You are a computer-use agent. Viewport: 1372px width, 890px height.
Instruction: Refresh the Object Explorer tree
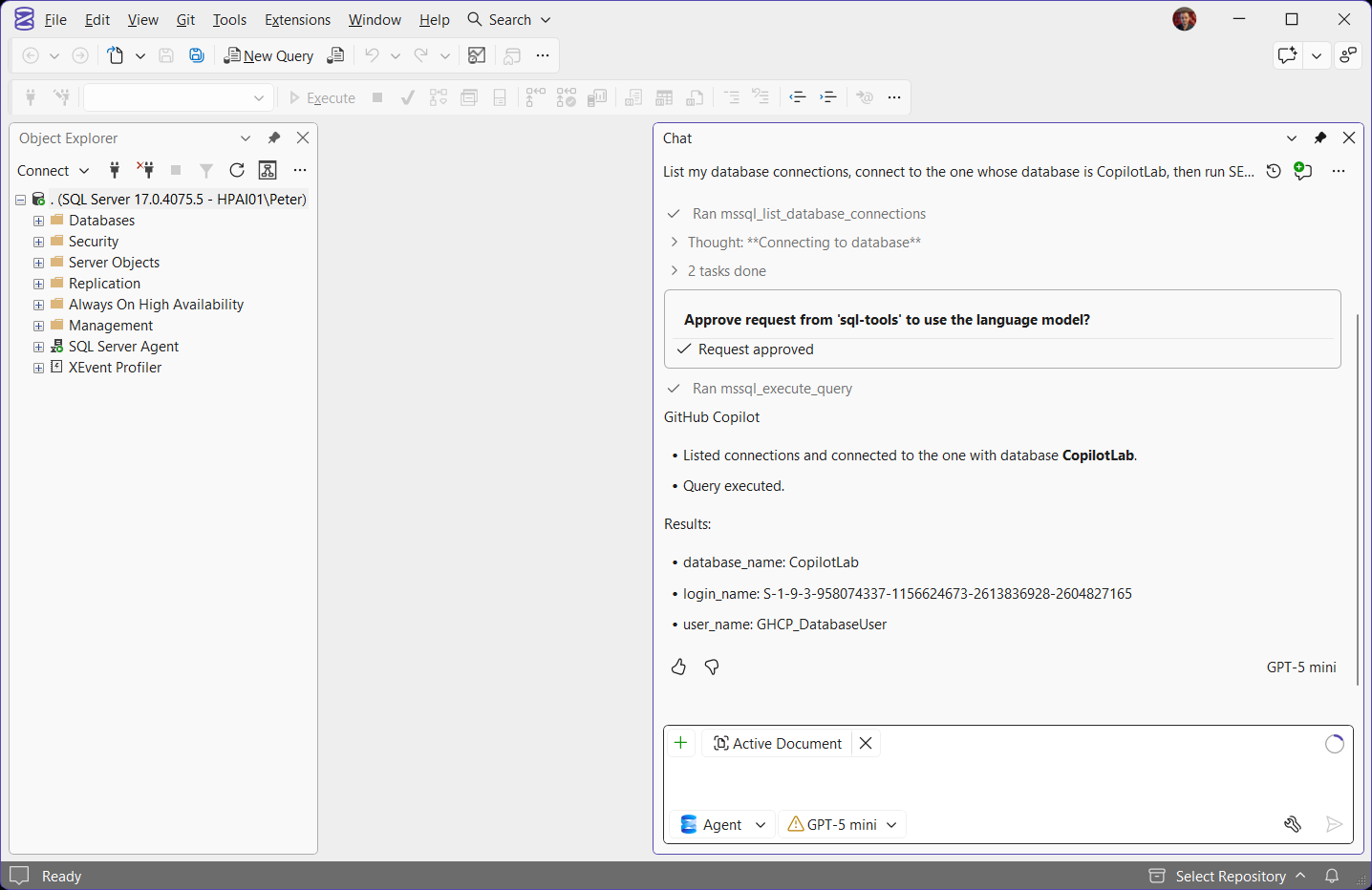(x=237, y=170)
